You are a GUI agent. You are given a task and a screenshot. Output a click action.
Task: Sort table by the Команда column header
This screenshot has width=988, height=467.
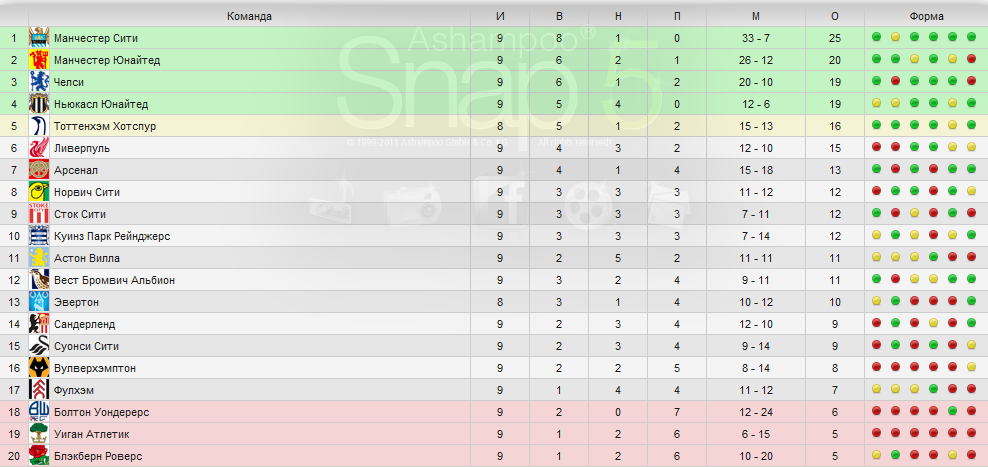pos(250,16)
